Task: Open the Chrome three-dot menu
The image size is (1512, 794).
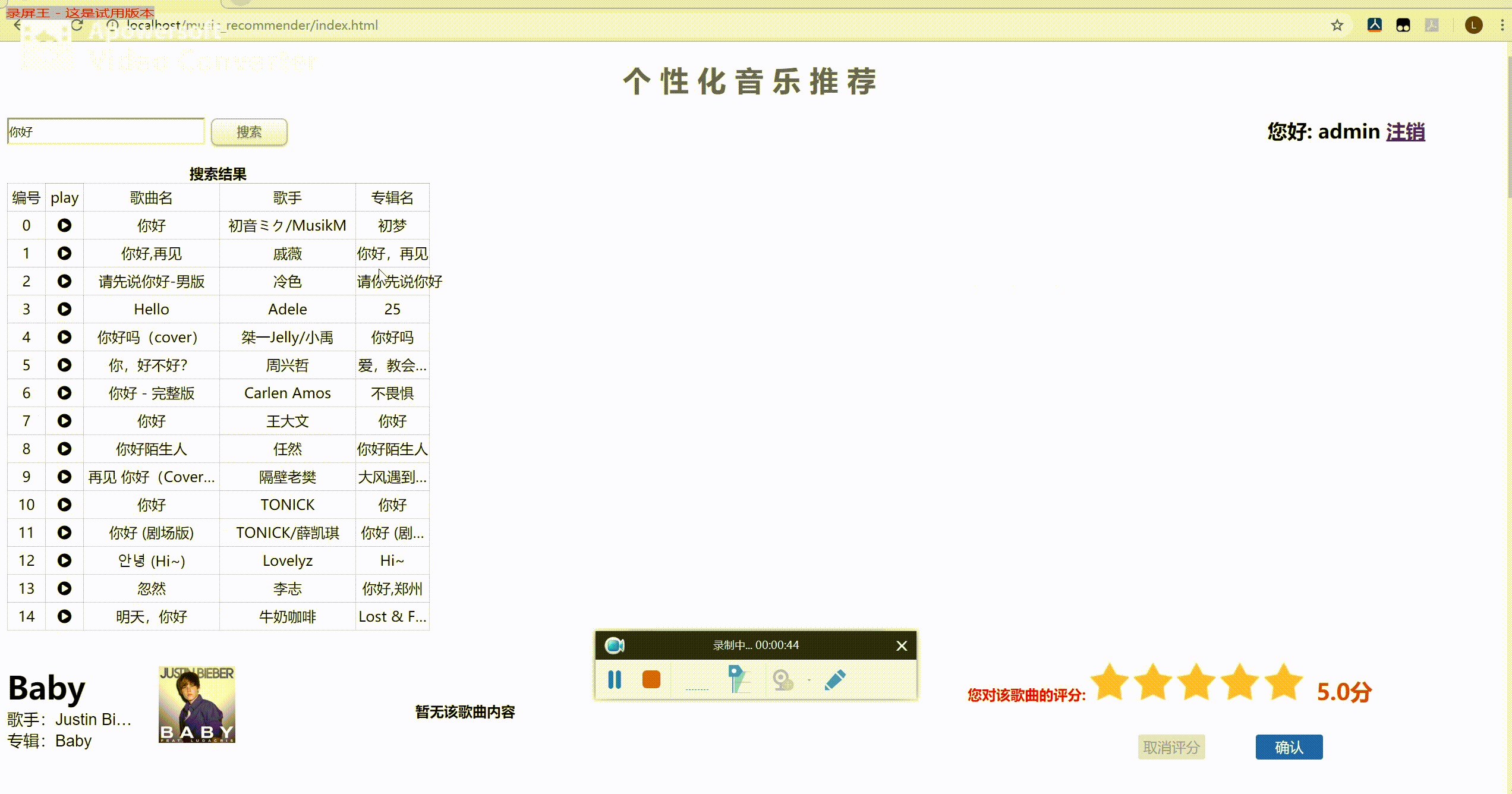Action: coord(1502,25)
